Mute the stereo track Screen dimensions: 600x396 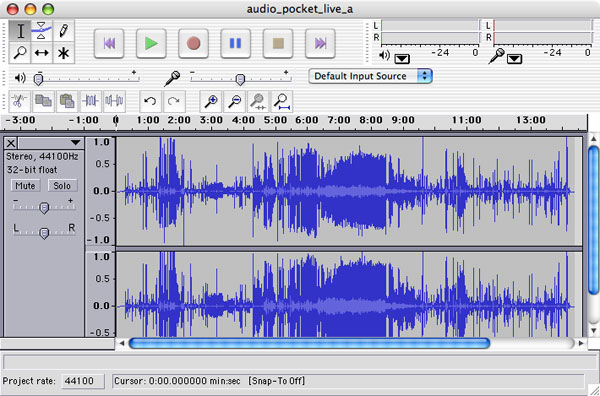pyautogui.click(x=25, y=186)
